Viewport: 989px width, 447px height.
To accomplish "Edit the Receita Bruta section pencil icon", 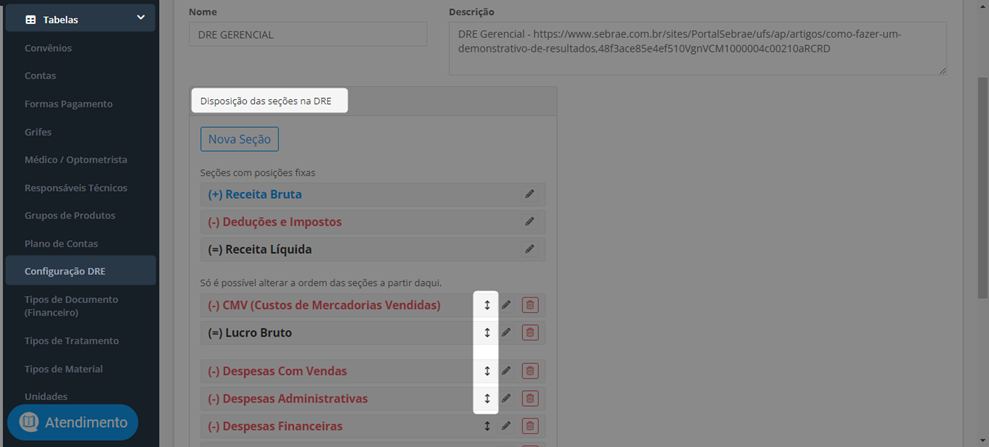I will coord(530,194).
